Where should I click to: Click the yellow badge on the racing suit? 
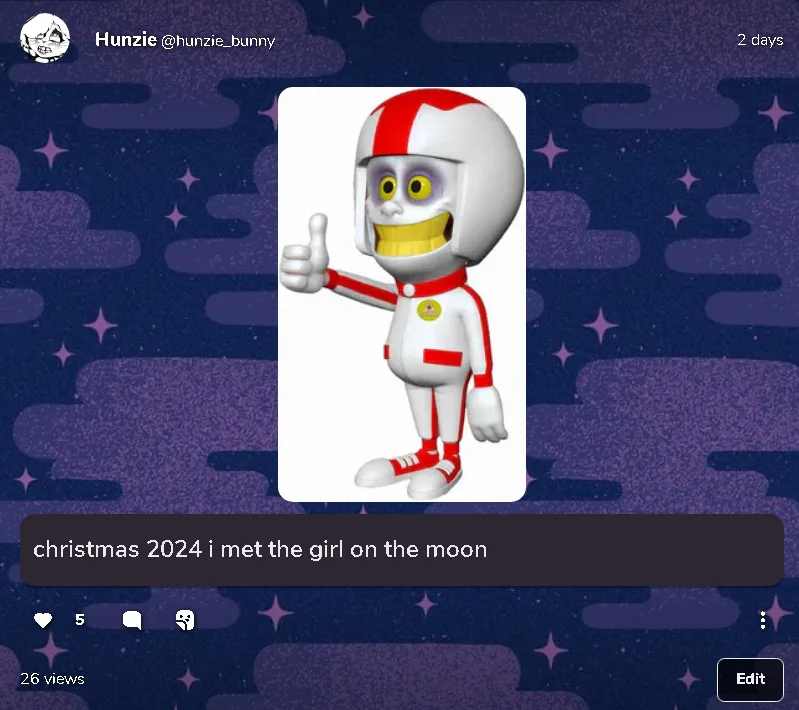[429, 310]
